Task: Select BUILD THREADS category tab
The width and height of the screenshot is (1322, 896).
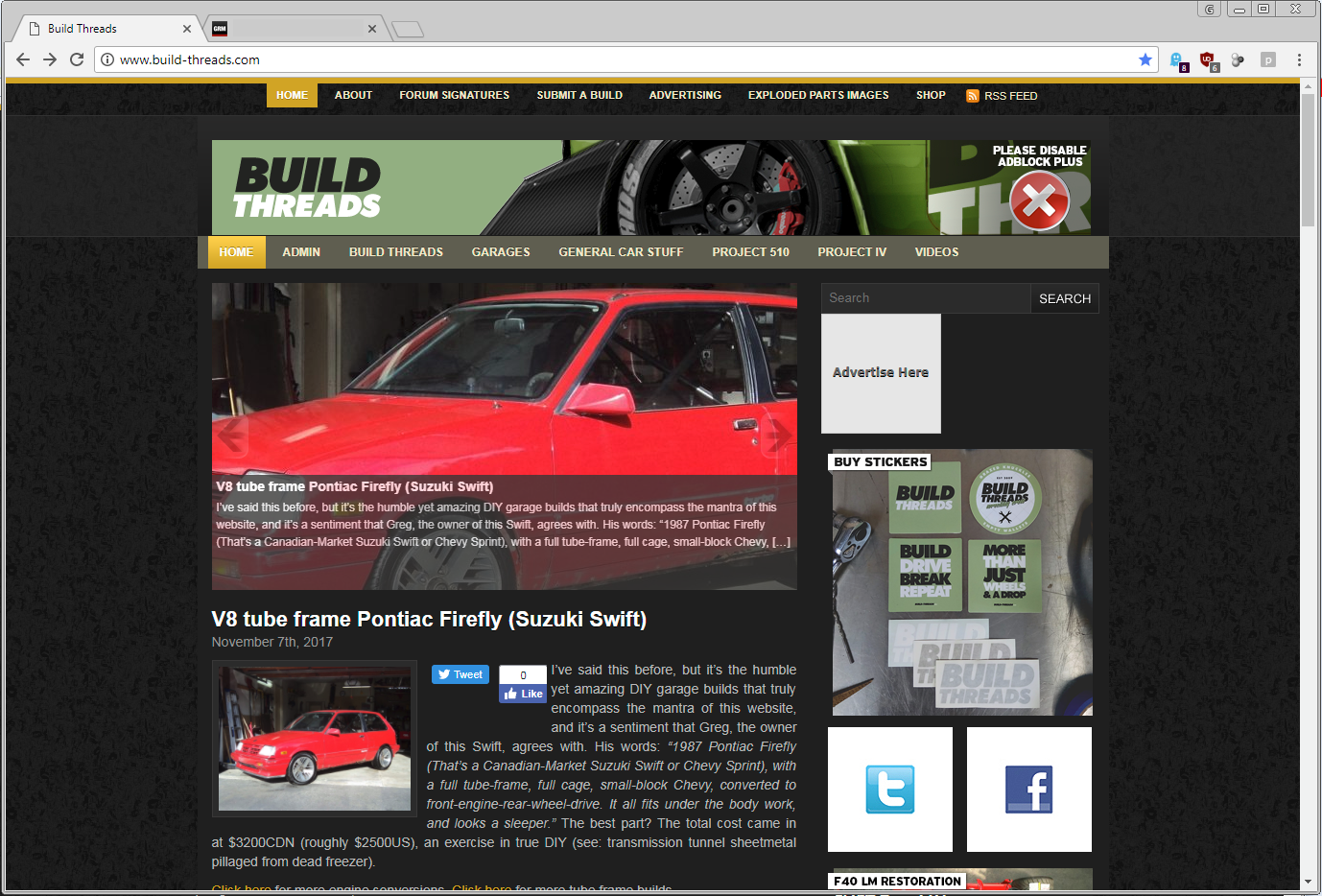Action: [x=396, y=252]
